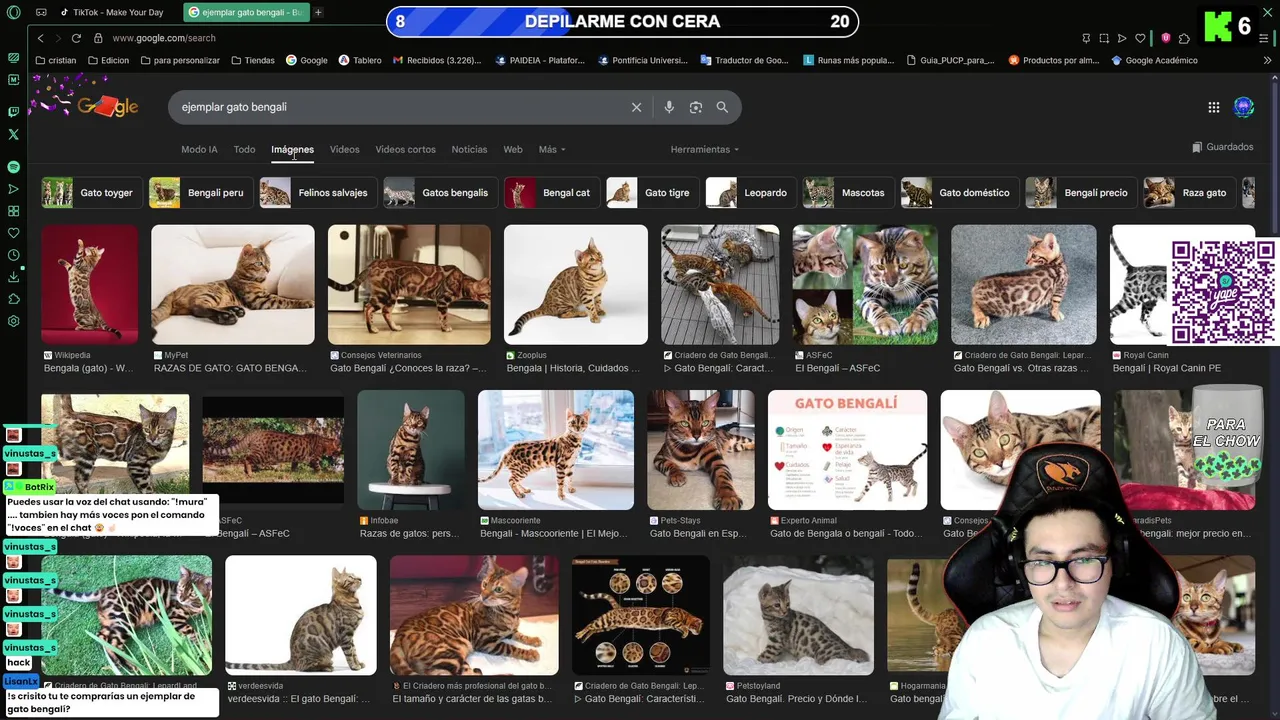Filter by Felinos salvajes chip

[x=317, y=192]
